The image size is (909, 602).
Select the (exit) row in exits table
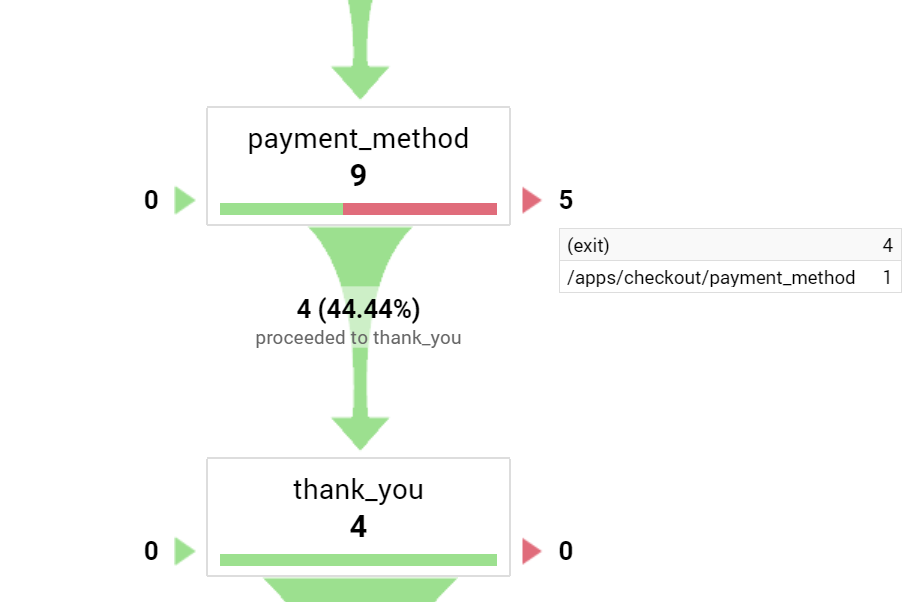click(730, 245)
